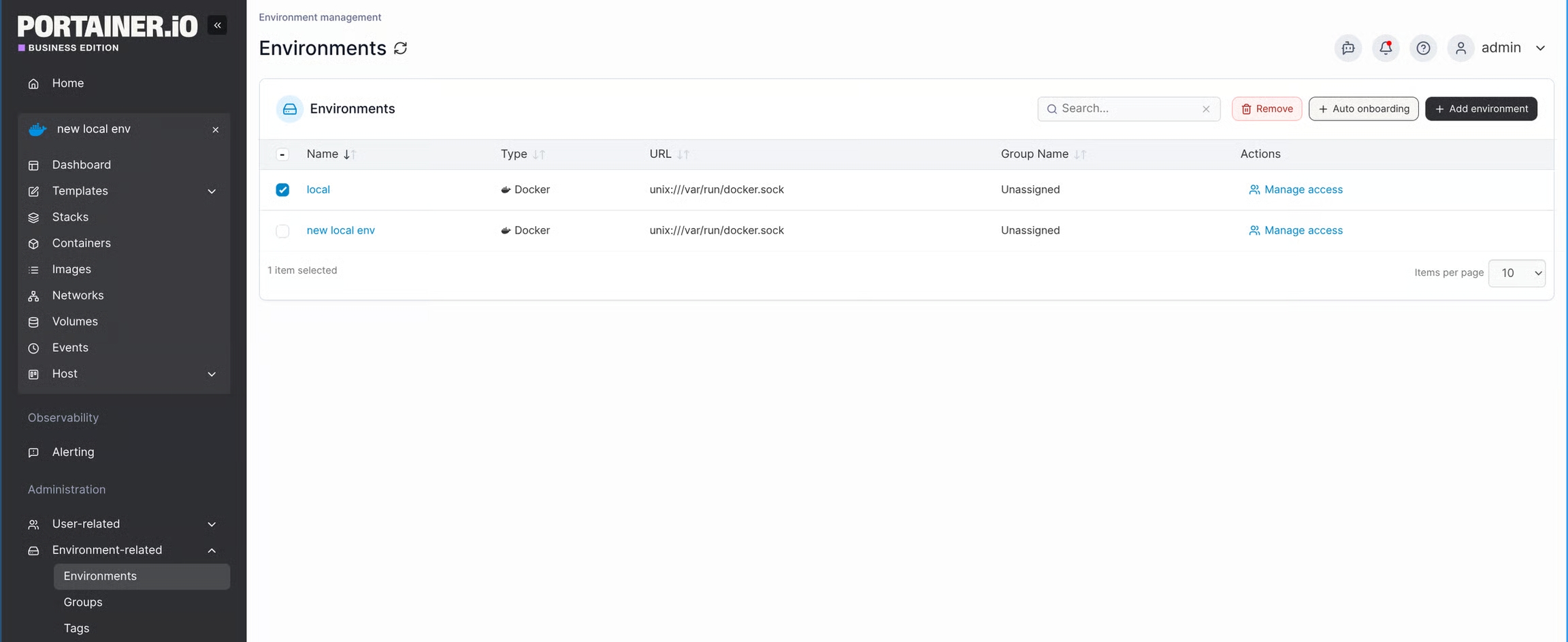Open the help question mark icon
The width and height of the screenshot is (1568, 642).
point(1422,48)
